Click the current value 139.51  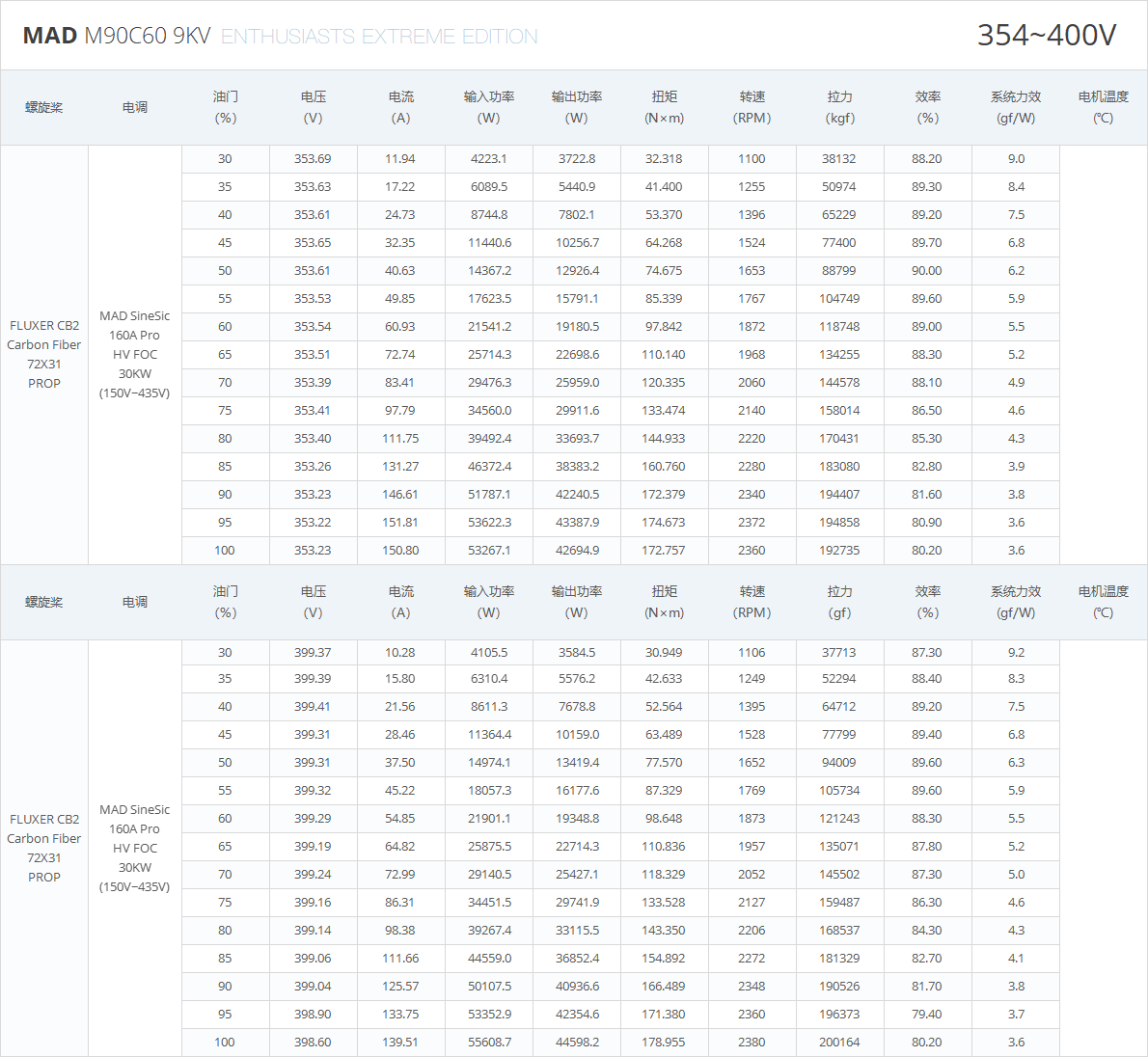tap(400, 1043)
